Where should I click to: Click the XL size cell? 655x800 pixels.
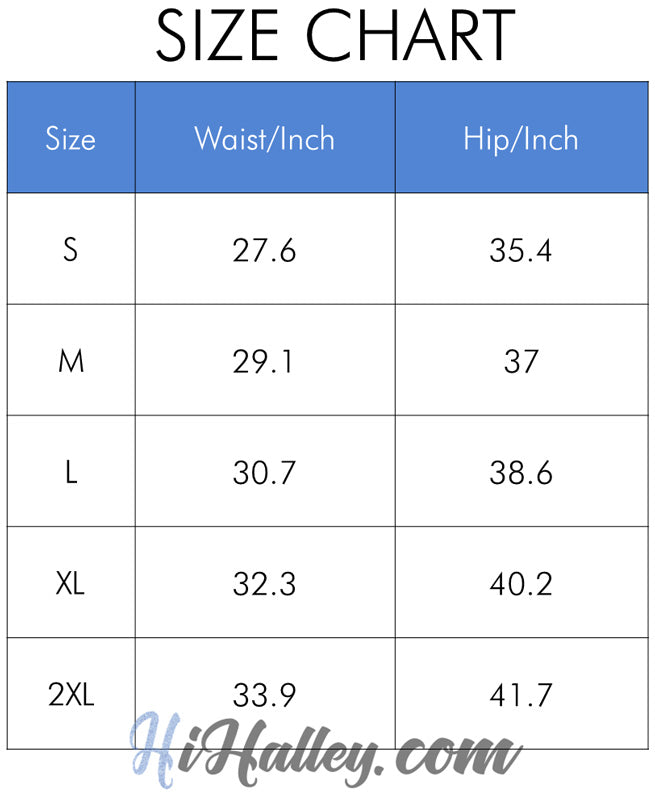tap(71, 583)
